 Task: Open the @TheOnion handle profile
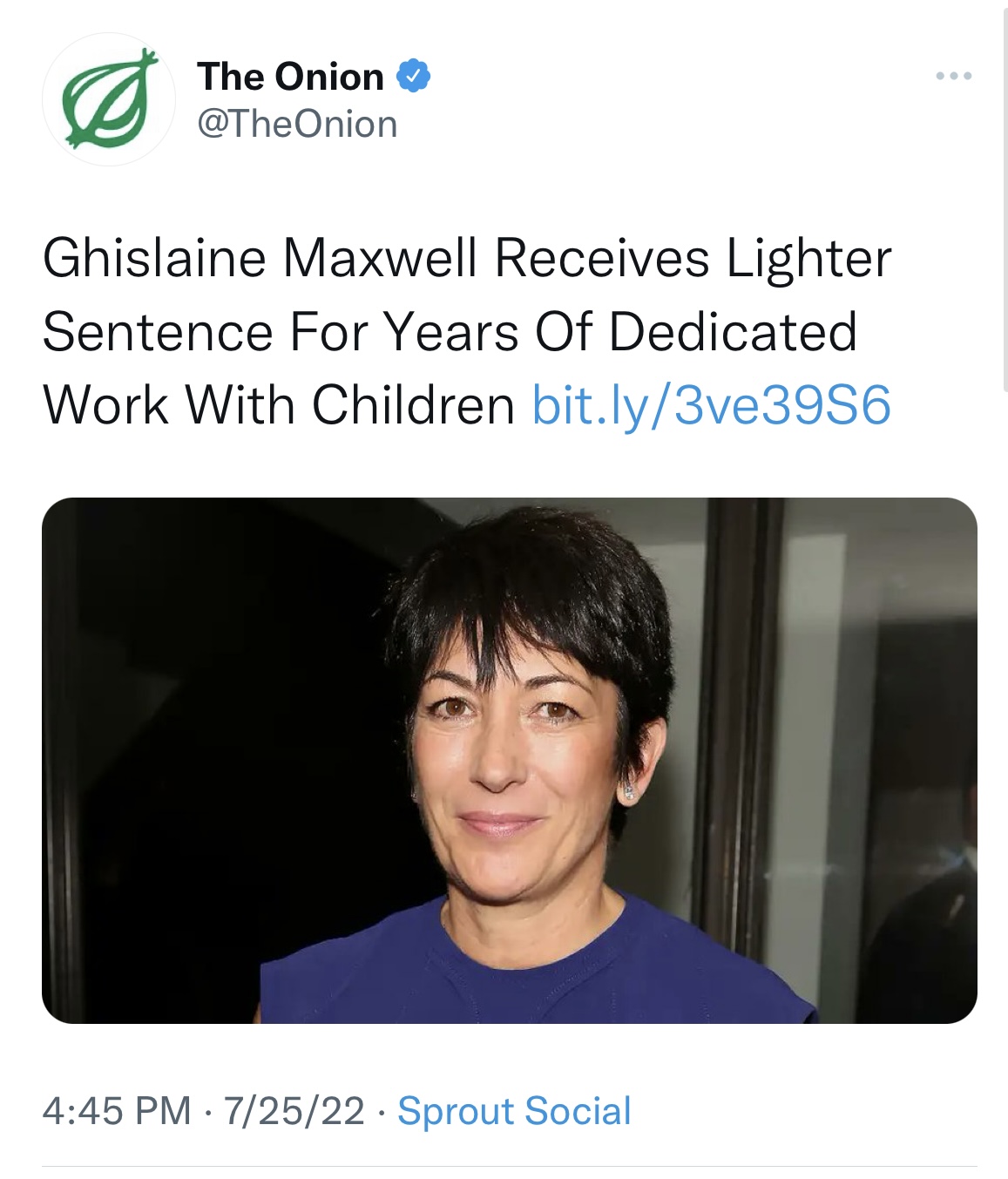click(x=297, y=124)
